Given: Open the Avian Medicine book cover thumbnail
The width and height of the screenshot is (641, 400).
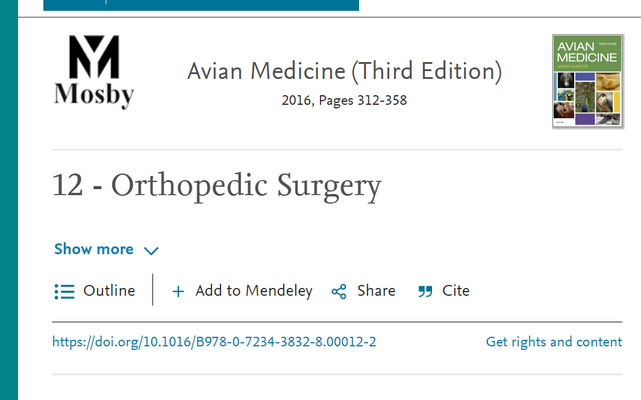Looking at the screenshot, I should point(587,81).
